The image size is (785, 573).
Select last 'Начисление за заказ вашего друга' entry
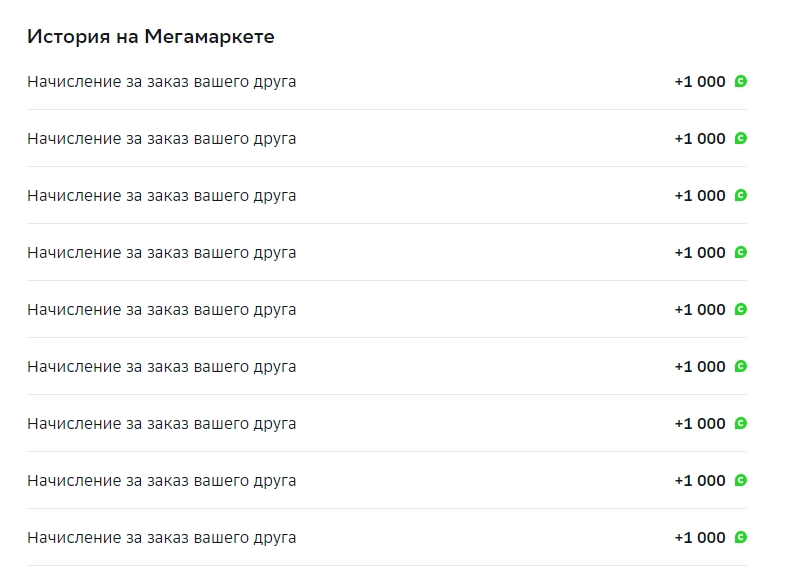pyautogui.click(x=387, y=537)
